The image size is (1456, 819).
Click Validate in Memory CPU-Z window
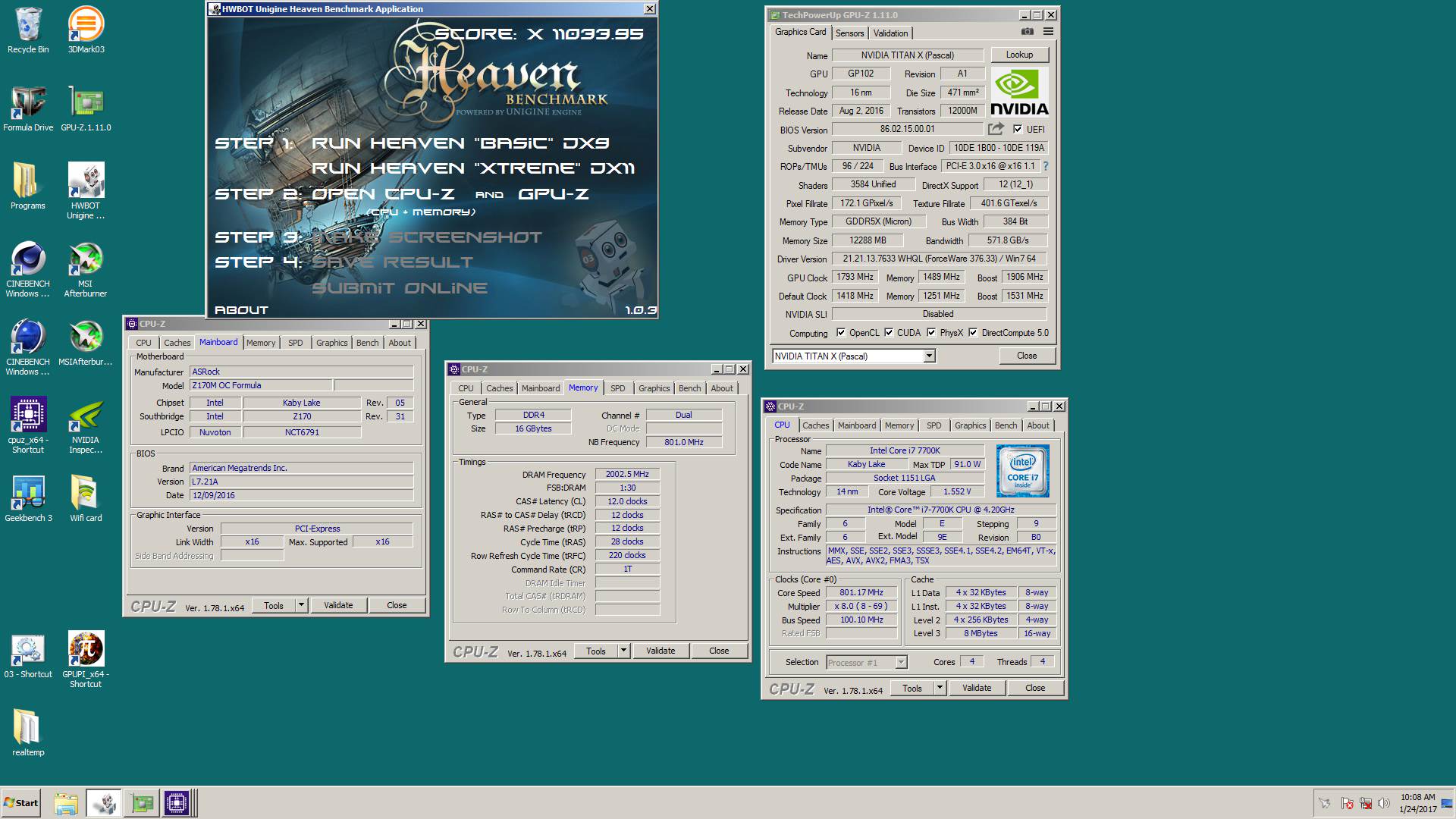coord(661,651)
